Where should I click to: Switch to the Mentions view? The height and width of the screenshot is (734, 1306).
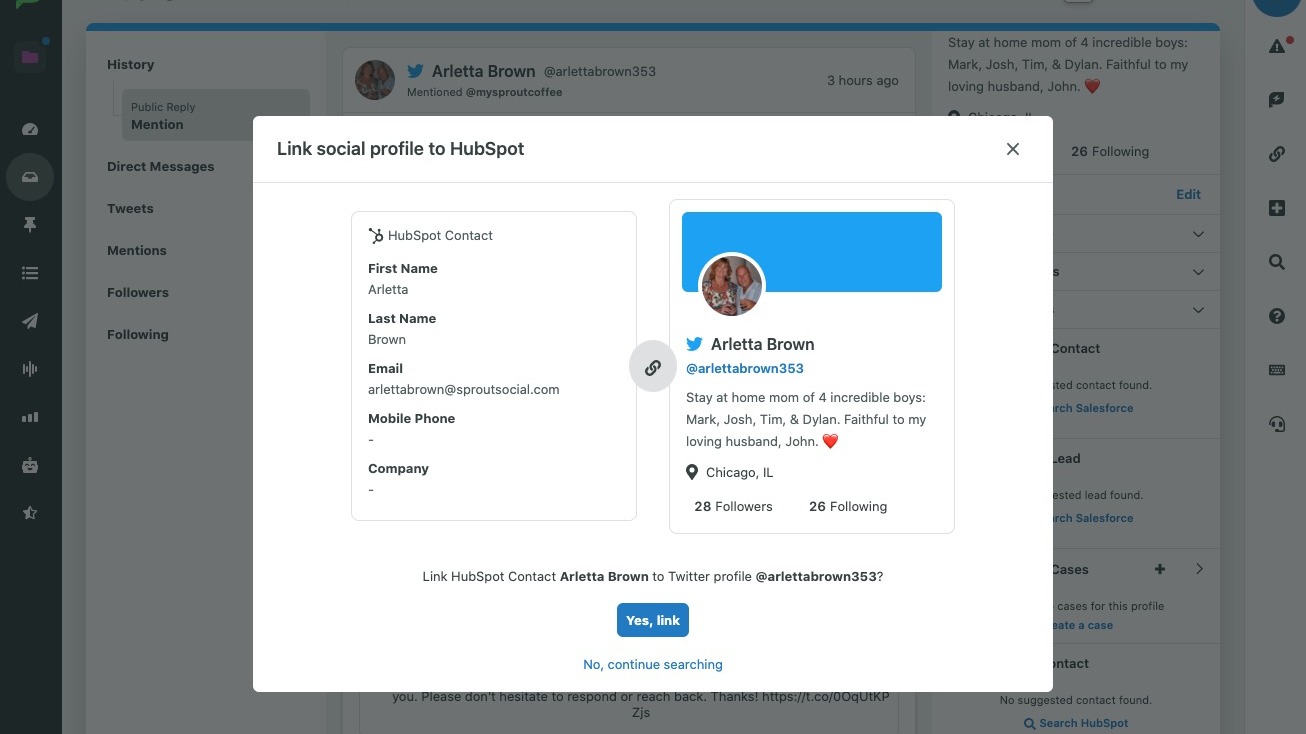pyautogui.click(x=137, y=250)
